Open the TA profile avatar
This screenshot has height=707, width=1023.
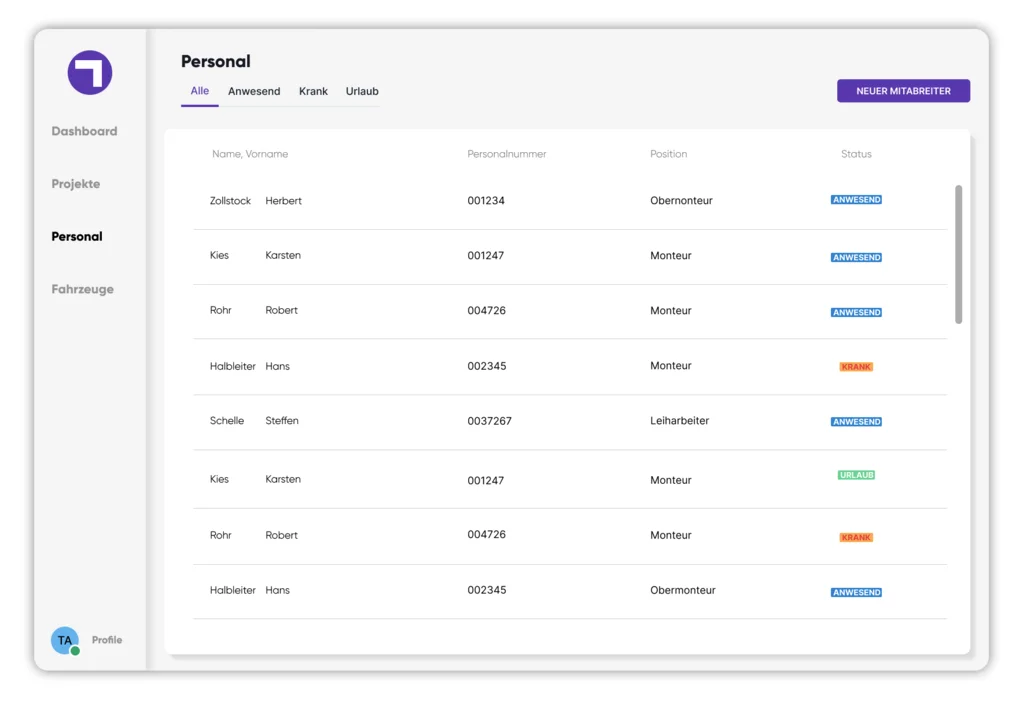(x=65, y=640)
